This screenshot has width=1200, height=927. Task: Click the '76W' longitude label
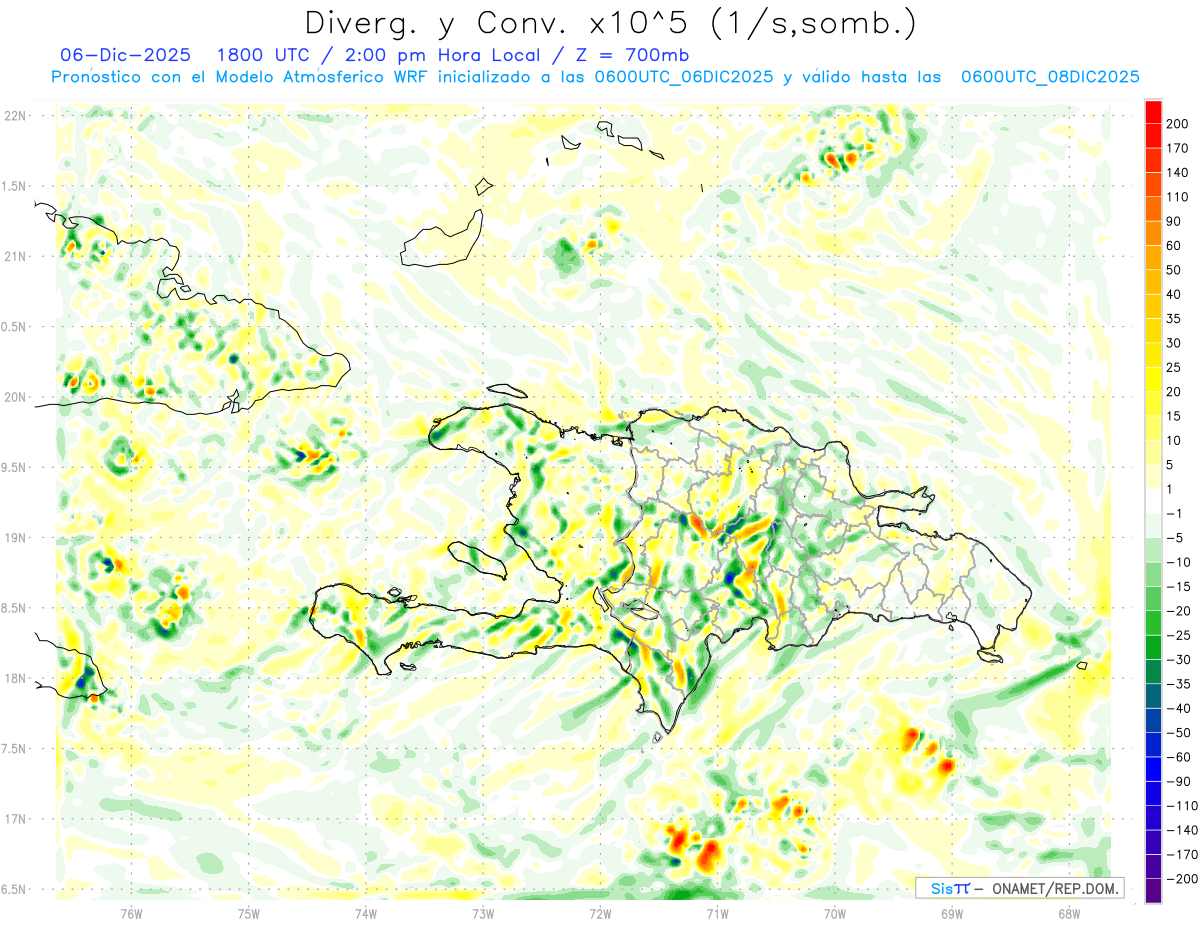click(x=131, y=913)
